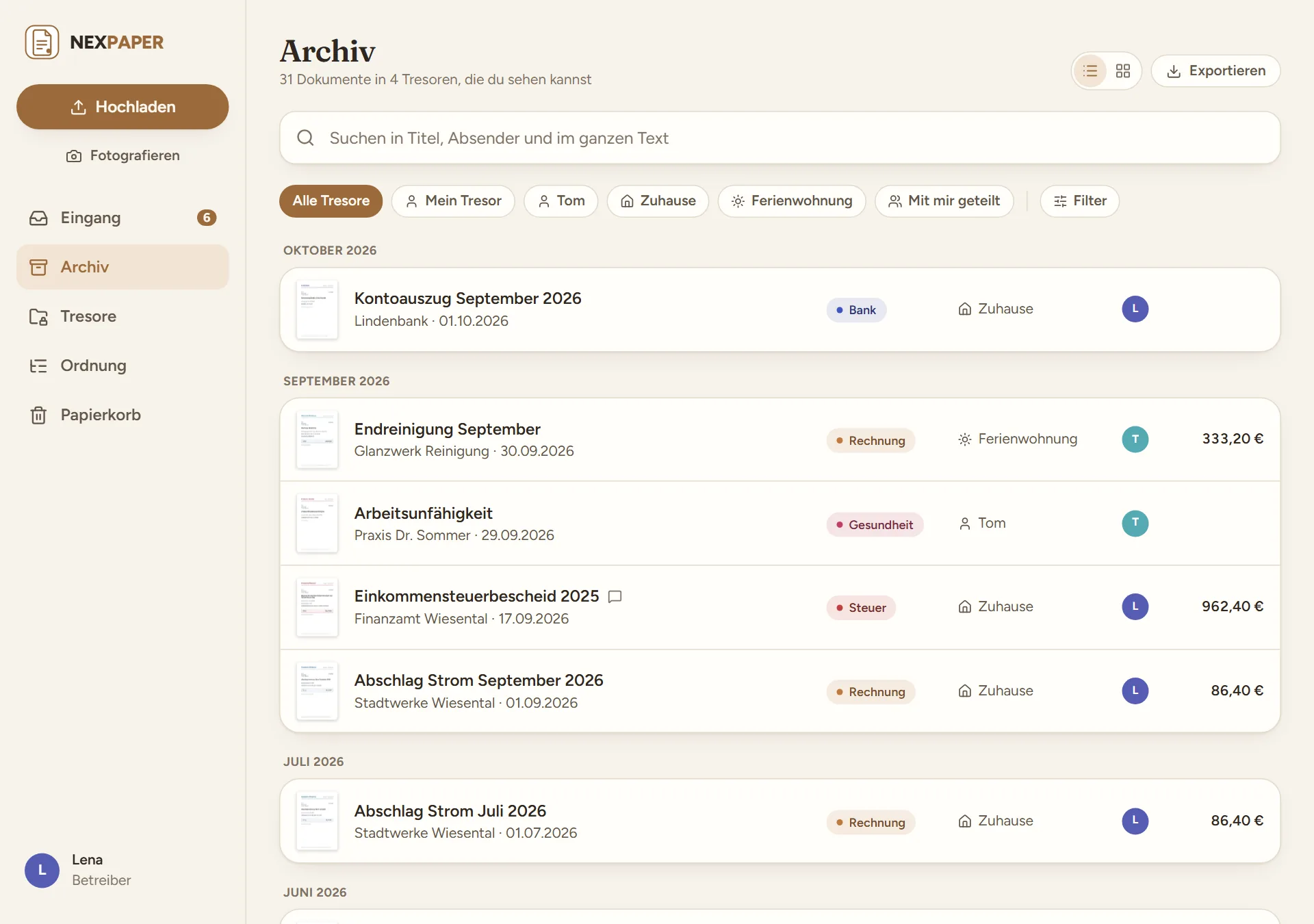Click the Hochladen upload button

point(123,107)
